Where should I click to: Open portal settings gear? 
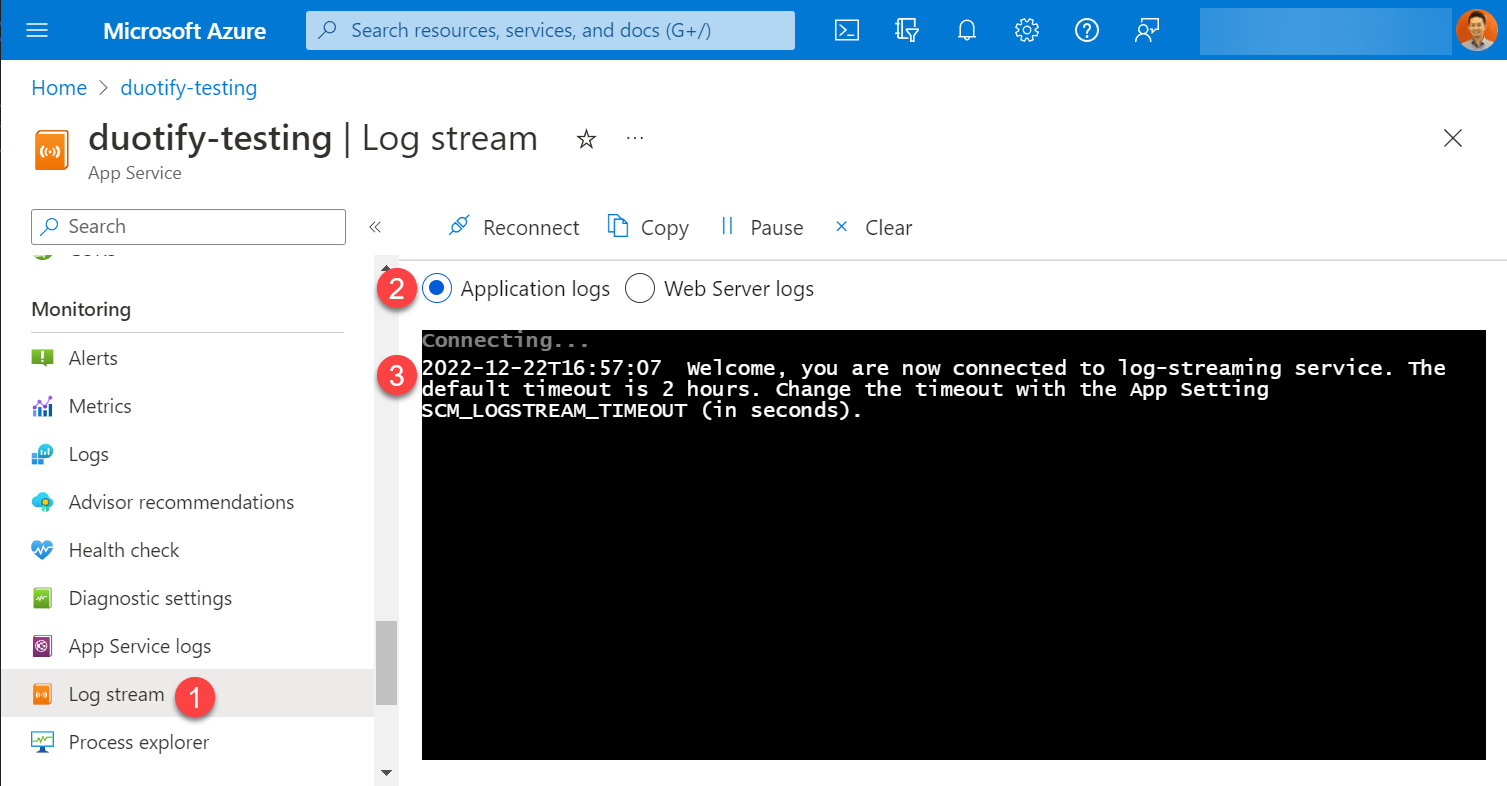[1027, 30]
